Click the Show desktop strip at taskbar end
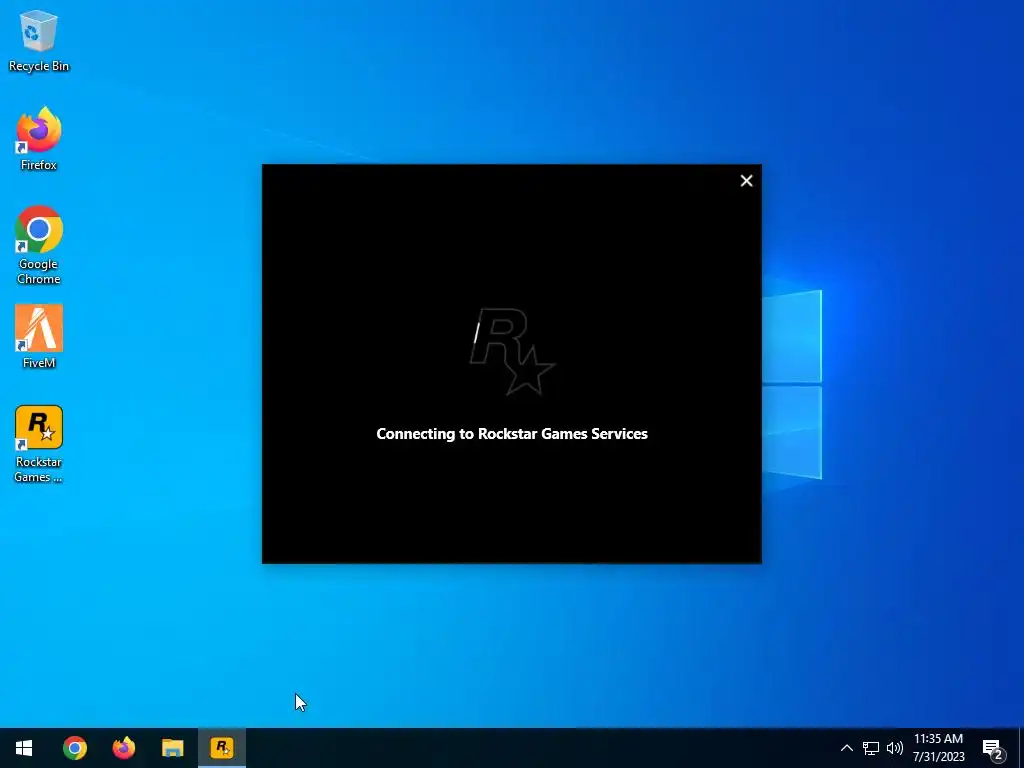The width and height of the screenshot is (1024, 768). tap(1021, 748)
